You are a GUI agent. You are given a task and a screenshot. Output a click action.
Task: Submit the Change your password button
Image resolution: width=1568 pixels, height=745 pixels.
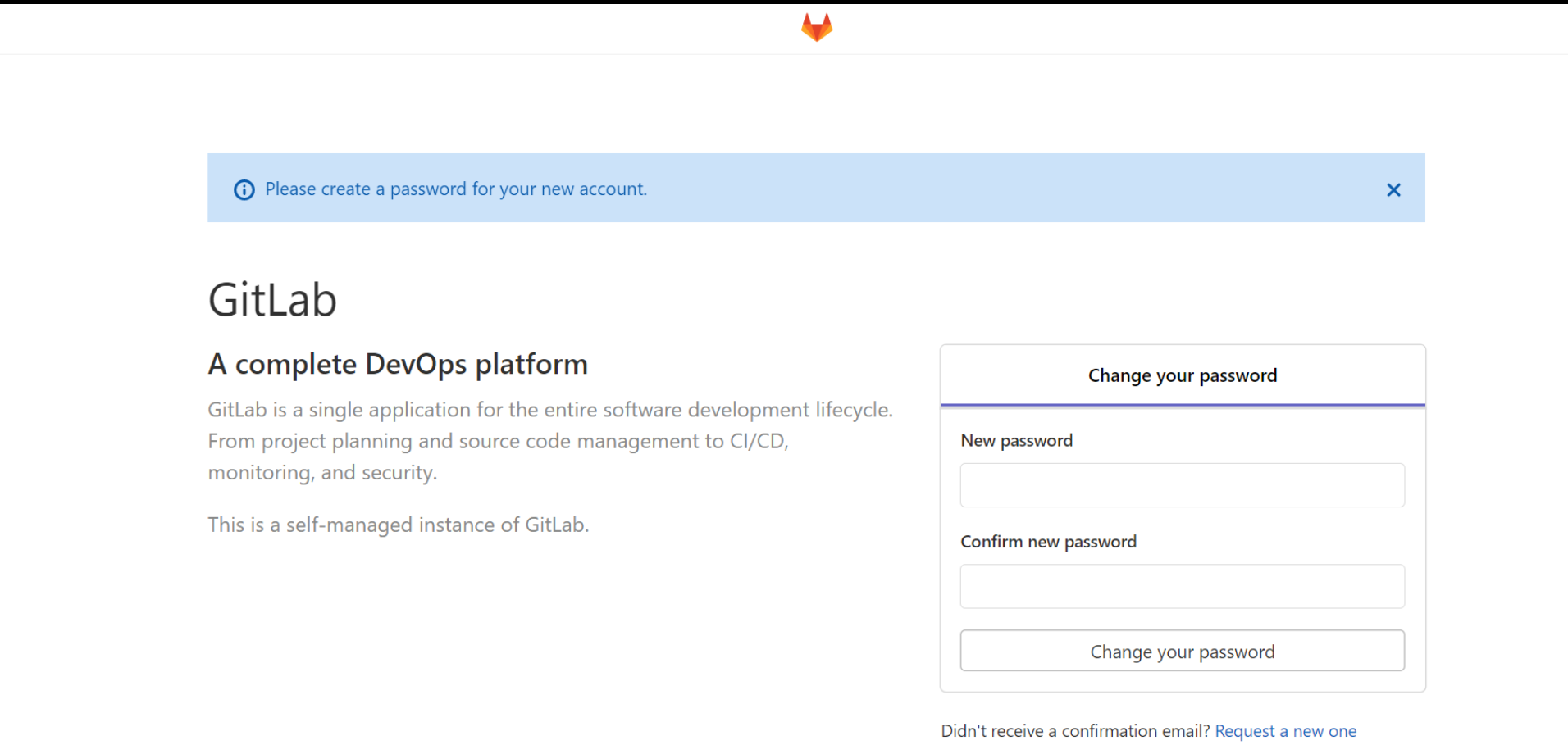click(1182, 651)
